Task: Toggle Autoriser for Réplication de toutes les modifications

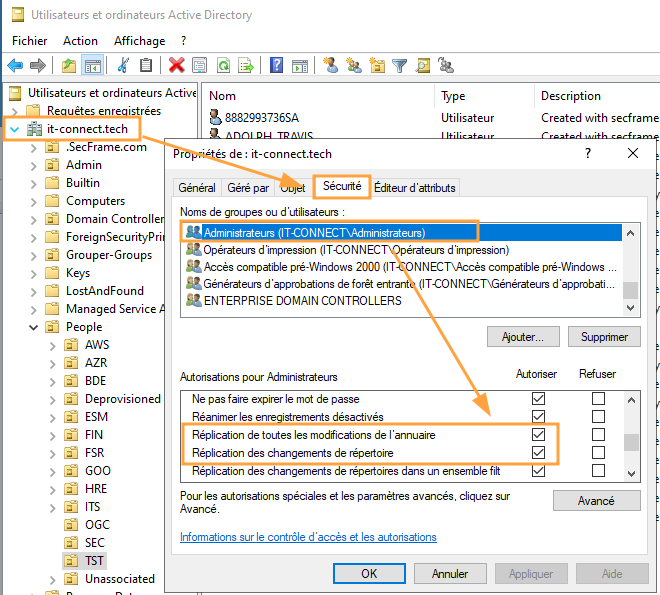Action: coord(539,435)
